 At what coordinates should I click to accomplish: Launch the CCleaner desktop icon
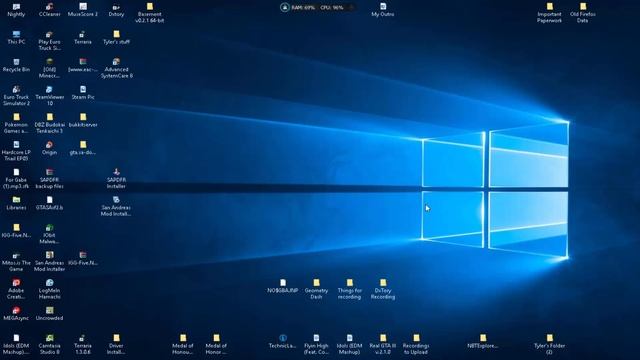coord(49,10)
